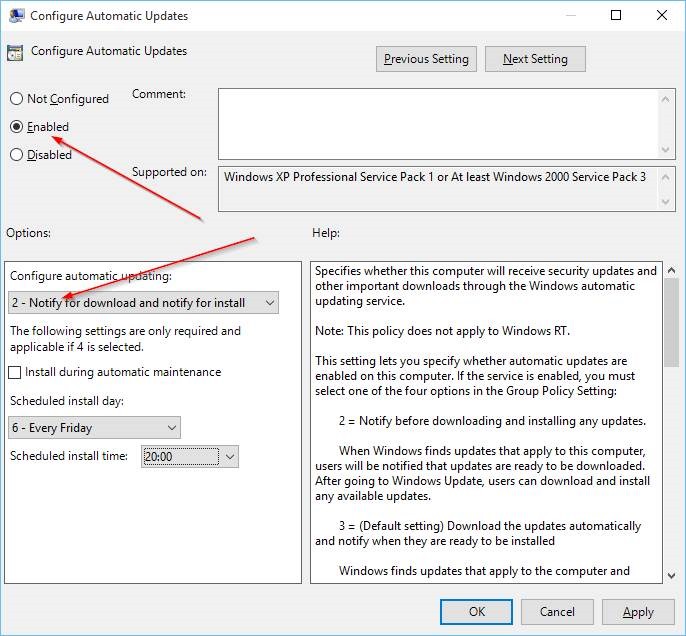686x636 pixels.
Task: Click the policy setting icon beside heading
Action: coord(15,52)
